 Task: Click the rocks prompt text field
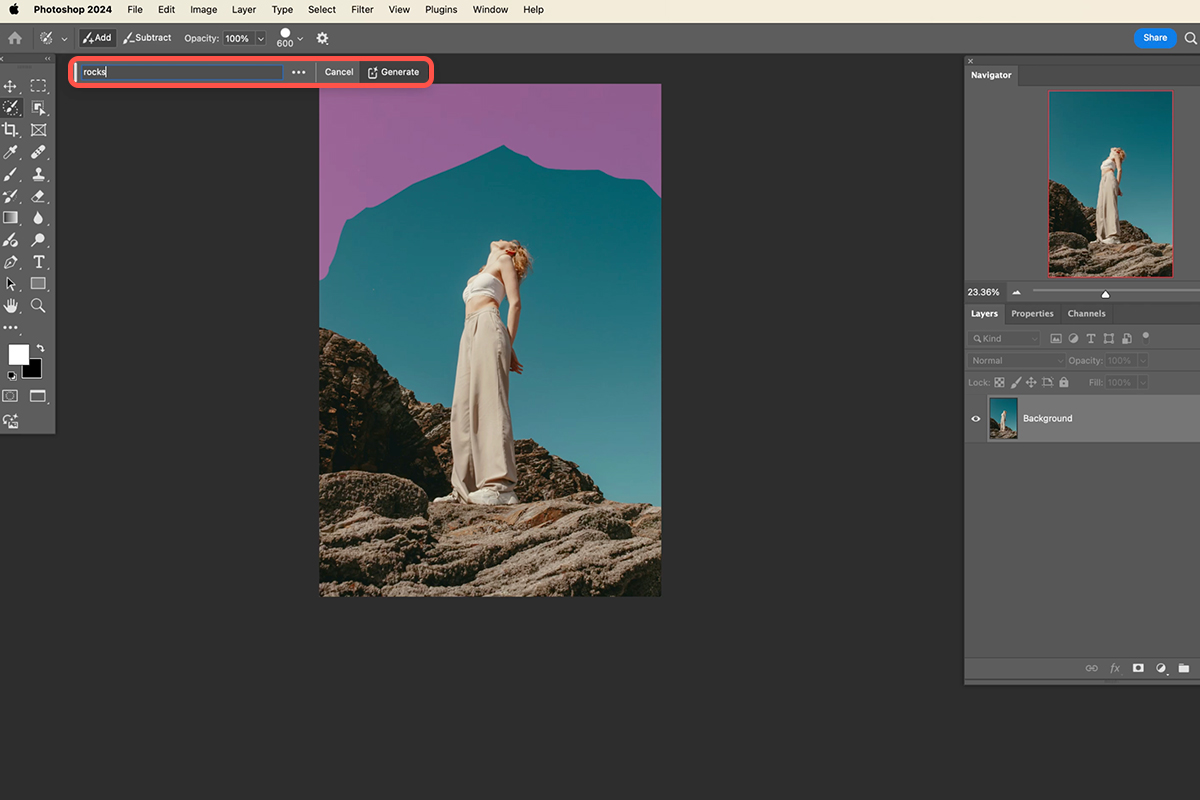pos(181,72)
